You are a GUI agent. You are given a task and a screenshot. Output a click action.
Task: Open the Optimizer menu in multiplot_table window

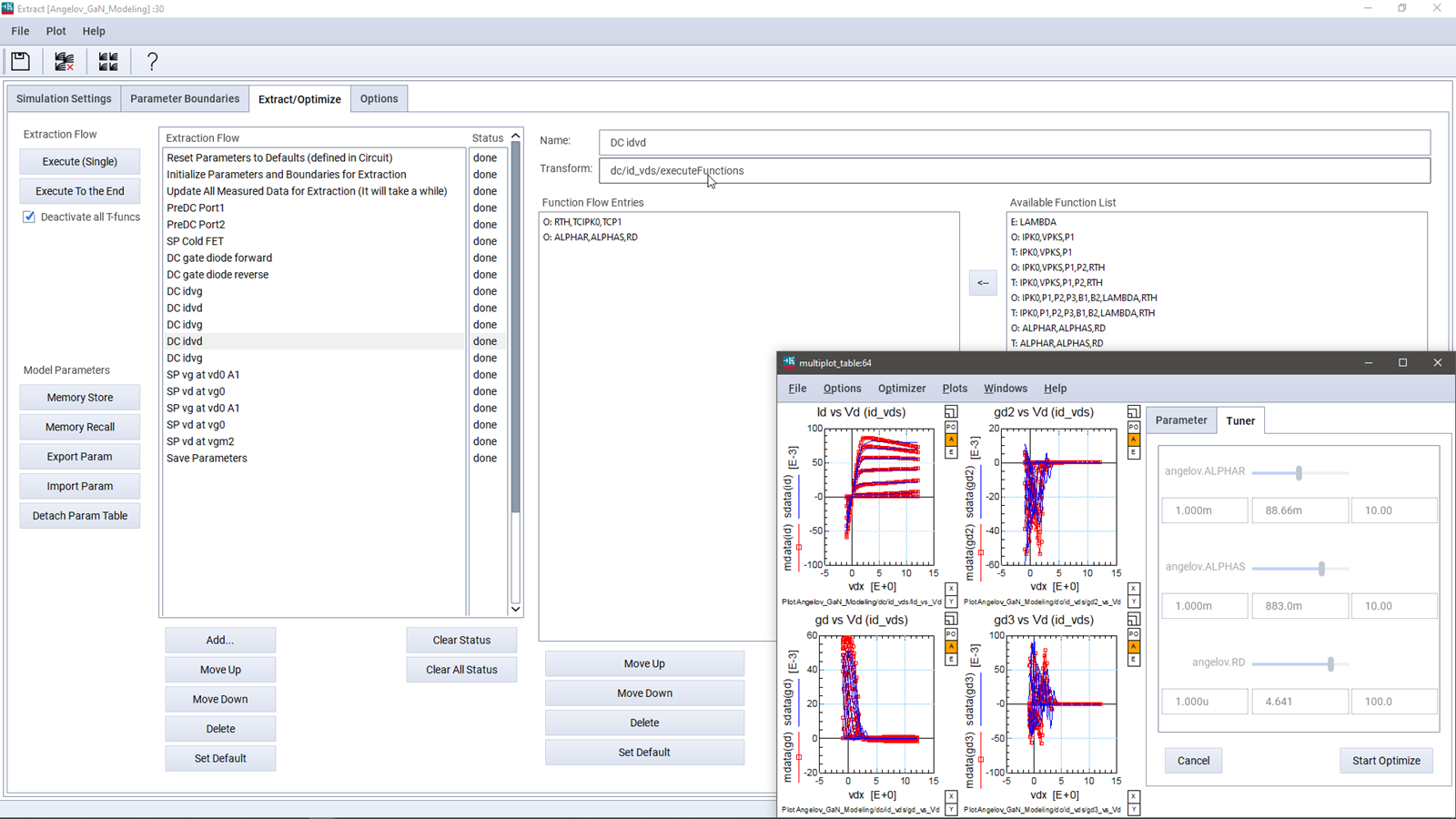click(x=901, y=388)
